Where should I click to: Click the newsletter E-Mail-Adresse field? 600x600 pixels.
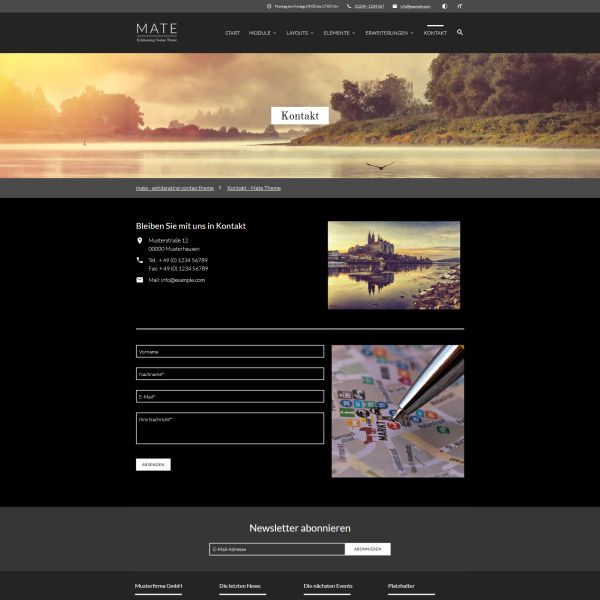click(277, 549)
